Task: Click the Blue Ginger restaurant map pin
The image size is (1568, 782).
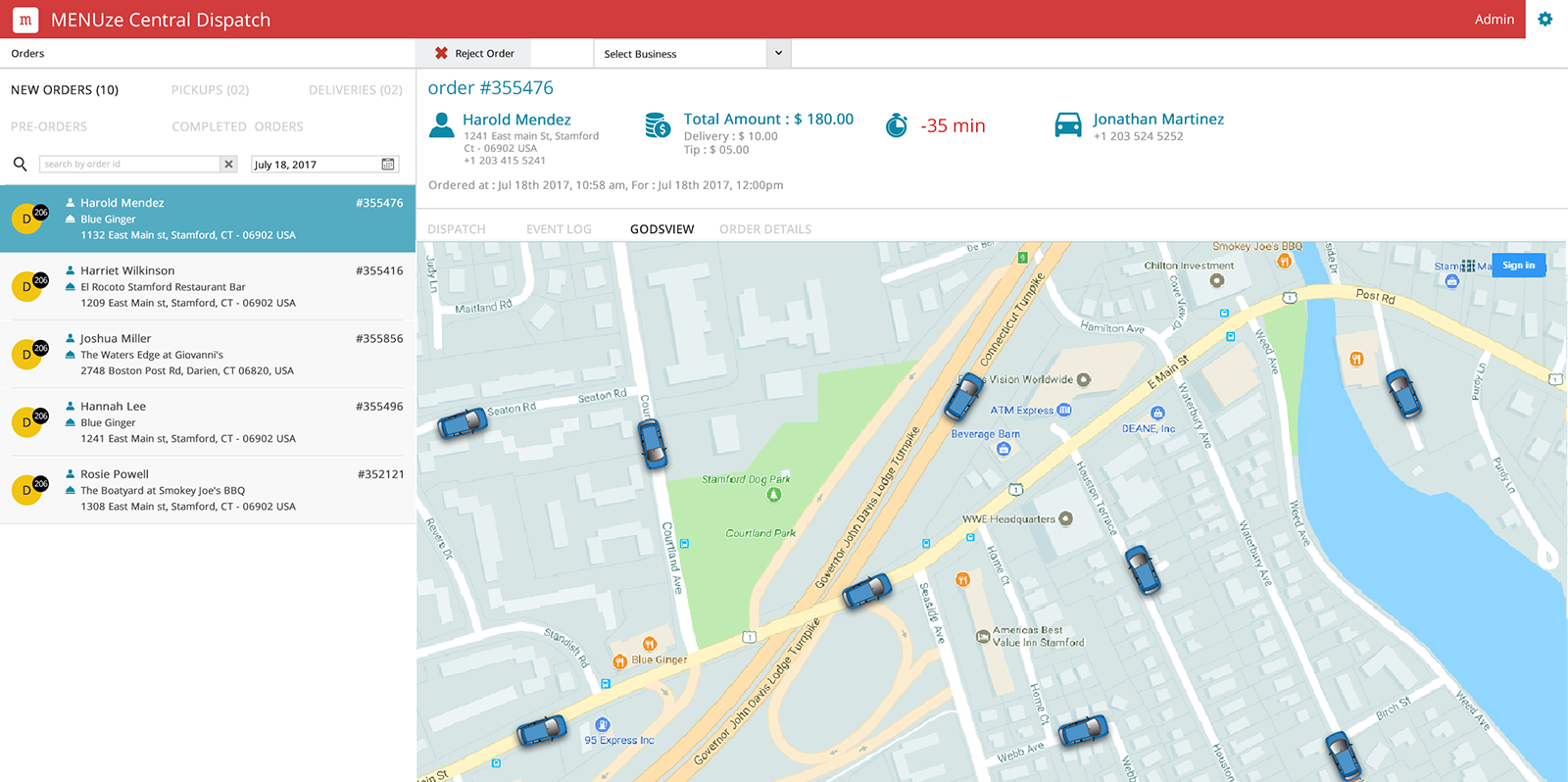Action: [619, 661]
